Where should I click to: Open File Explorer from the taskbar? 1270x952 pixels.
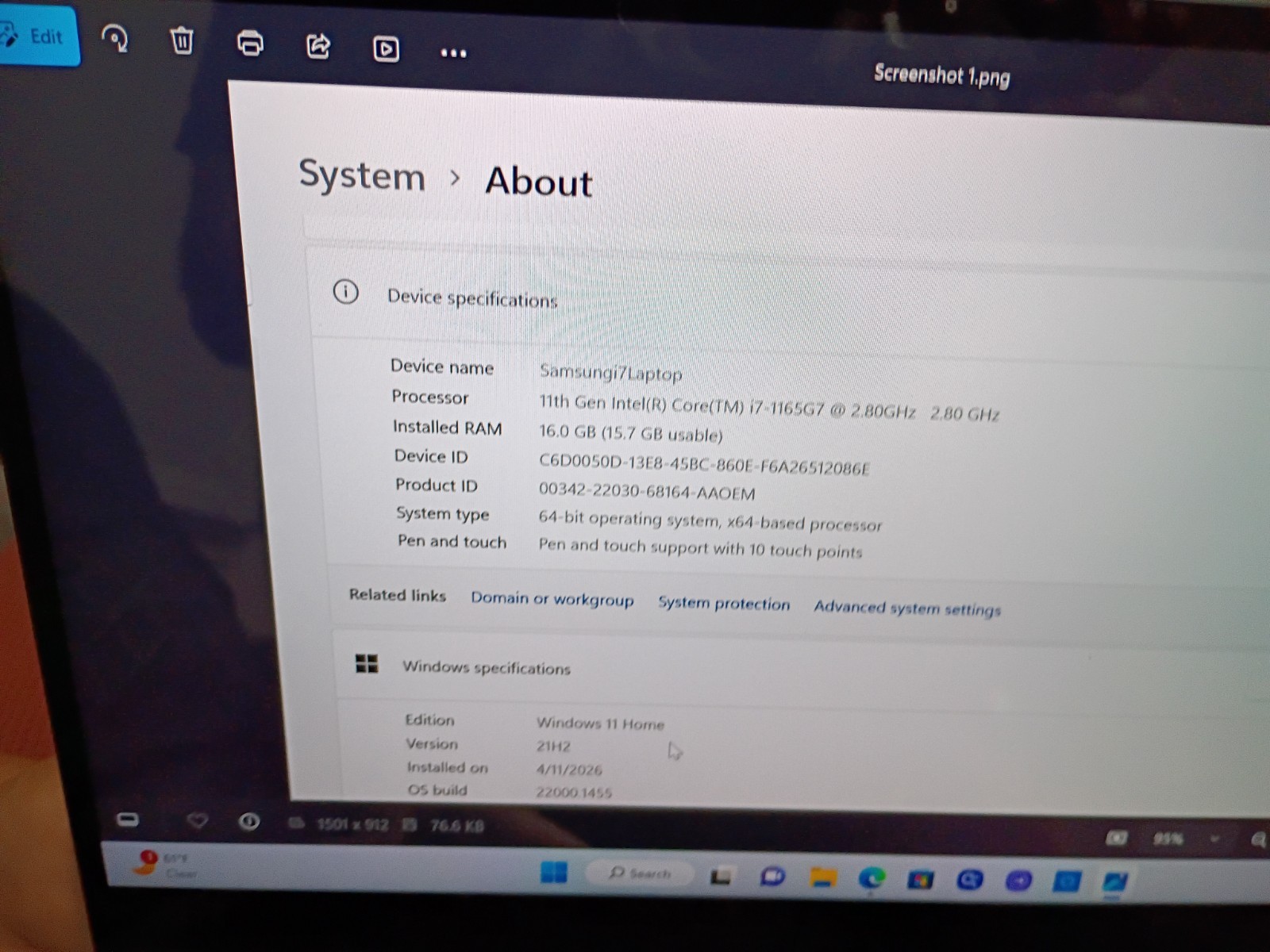pos(823,877)
